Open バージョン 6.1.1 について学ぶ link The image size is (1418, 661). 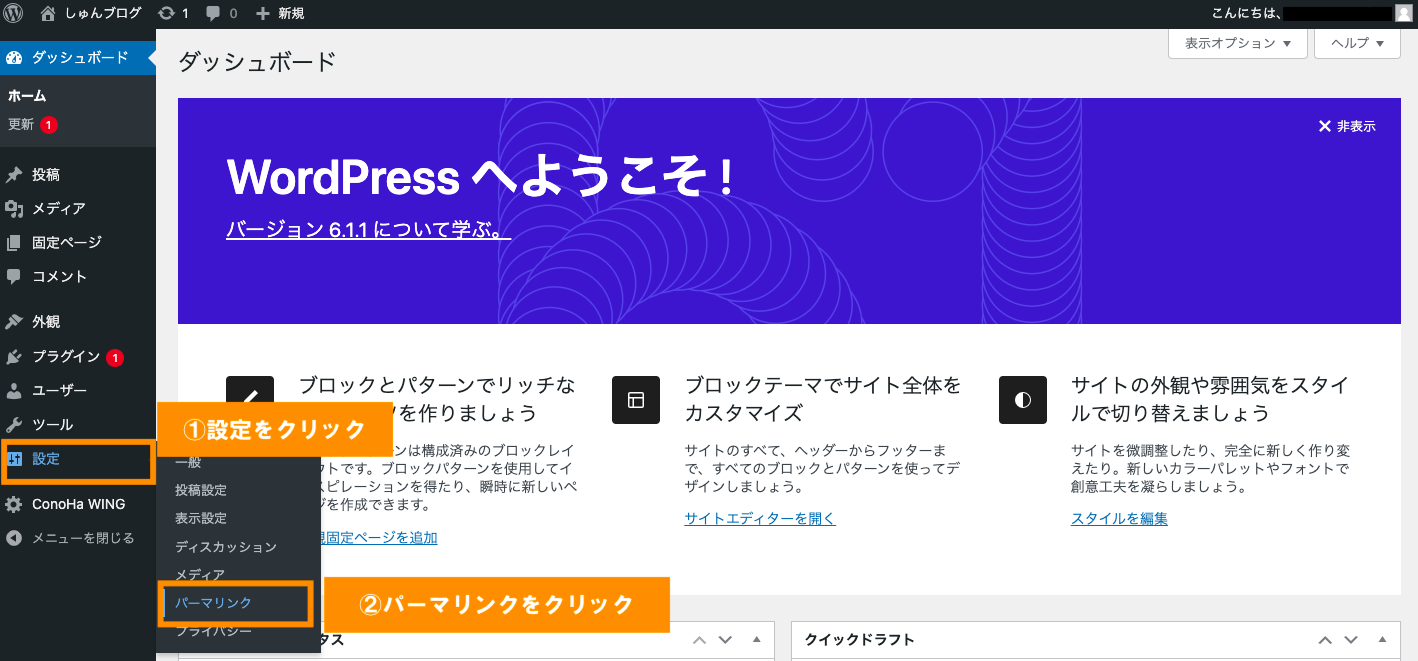point(369,230)
